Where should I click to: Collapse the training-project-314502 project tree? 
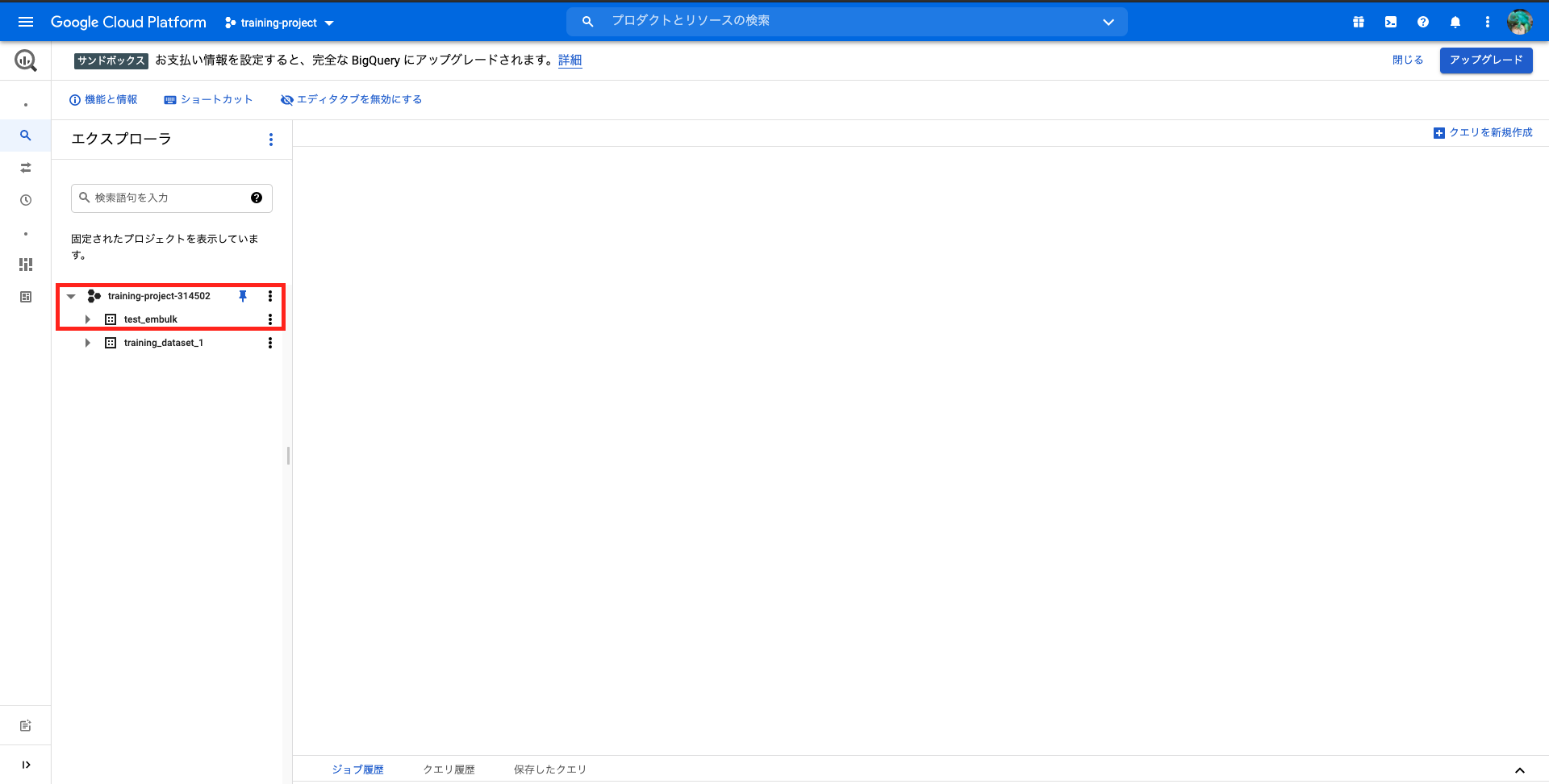point(71,296)
